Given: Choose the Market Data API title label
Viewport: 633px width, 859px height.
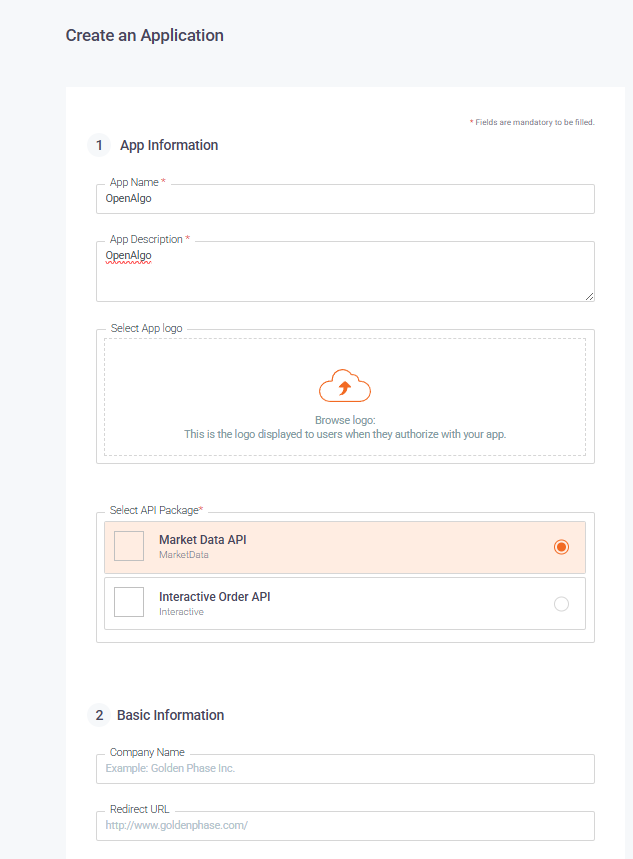Looking at the screenshot, I should [x=203, y=540].
